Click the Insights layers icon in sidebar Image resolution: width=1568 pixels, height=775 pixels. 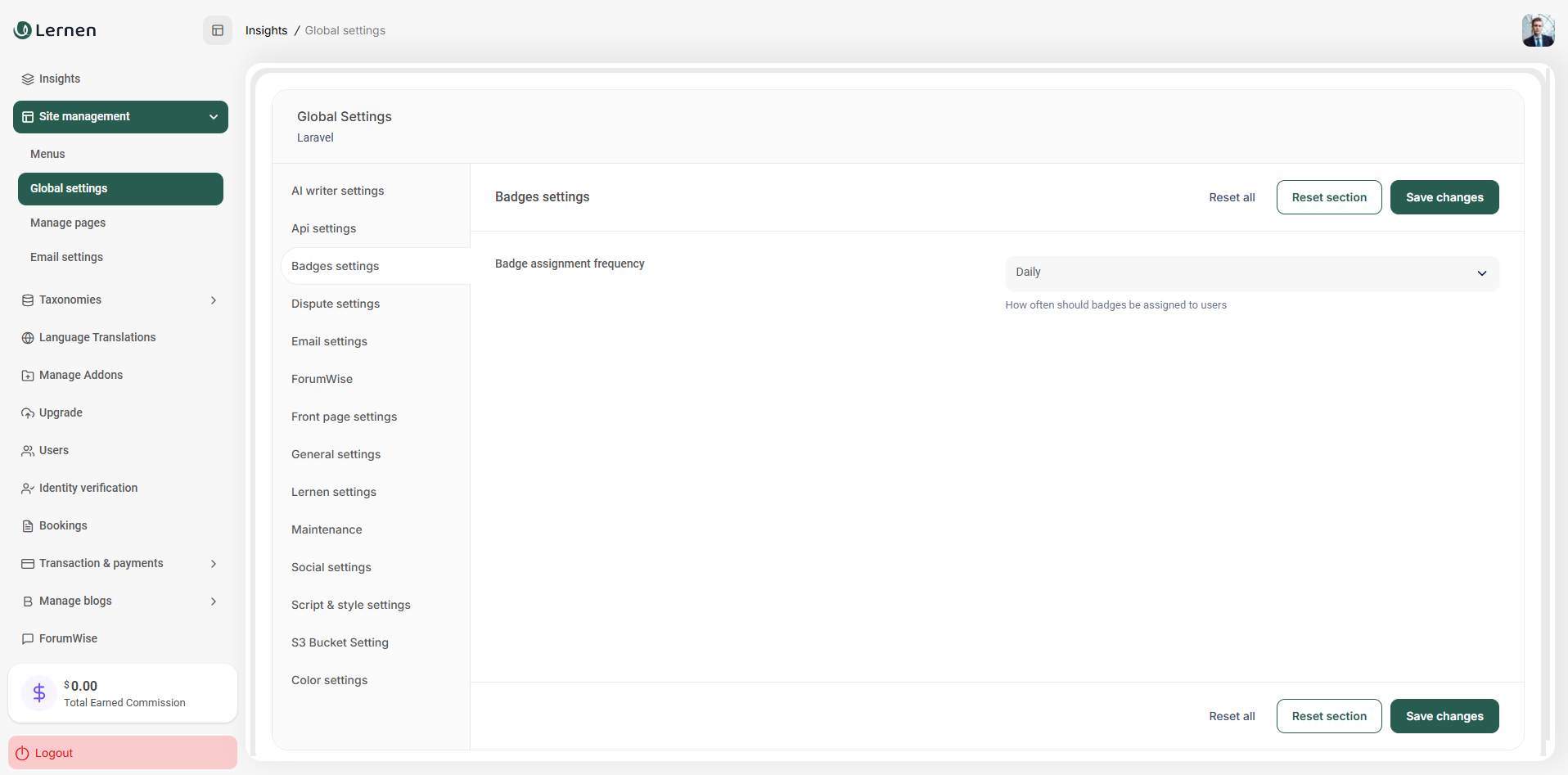coord(28,79)
